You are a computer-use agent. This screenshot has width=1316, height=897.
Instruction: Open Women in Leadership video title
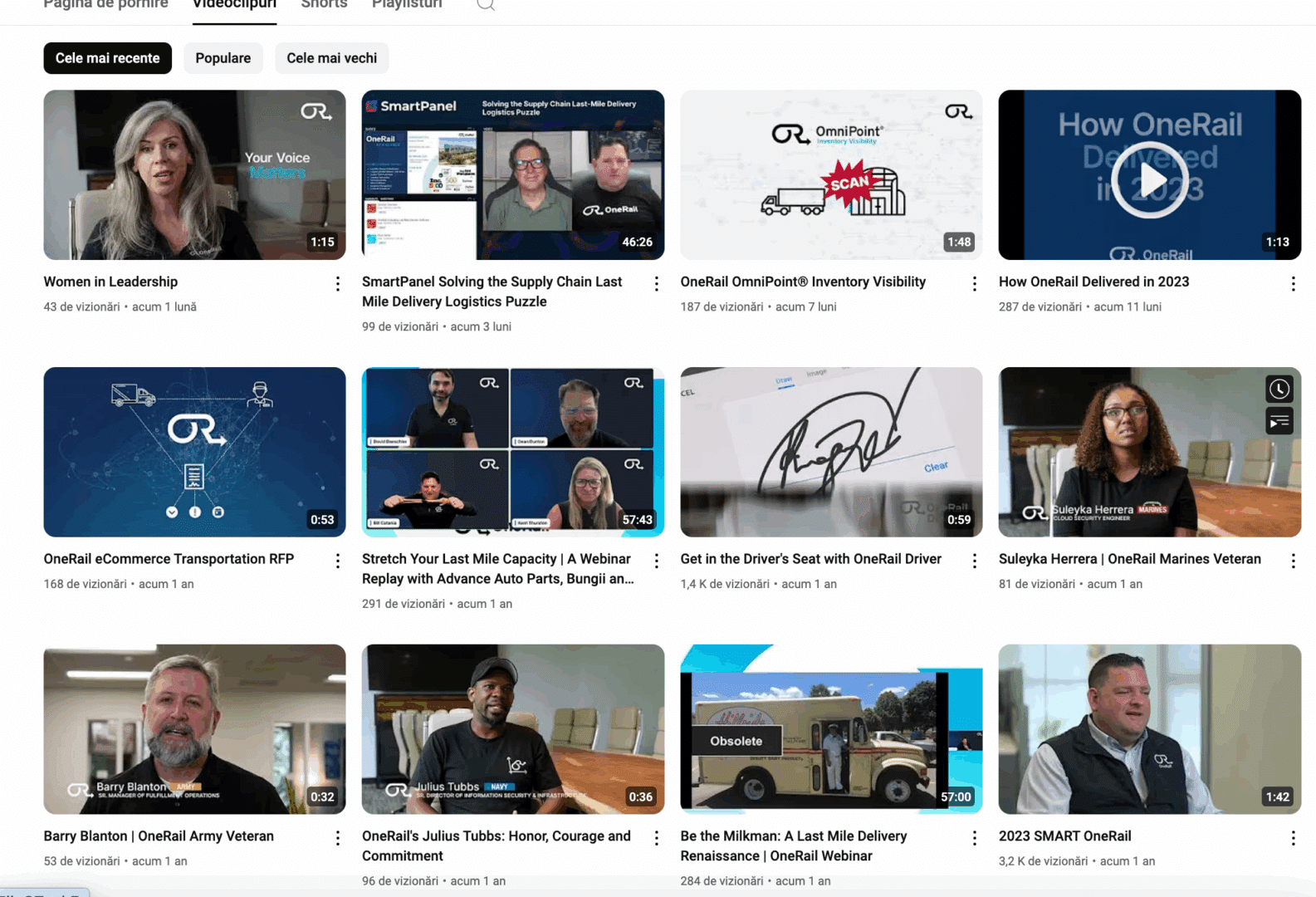point(110,282)
